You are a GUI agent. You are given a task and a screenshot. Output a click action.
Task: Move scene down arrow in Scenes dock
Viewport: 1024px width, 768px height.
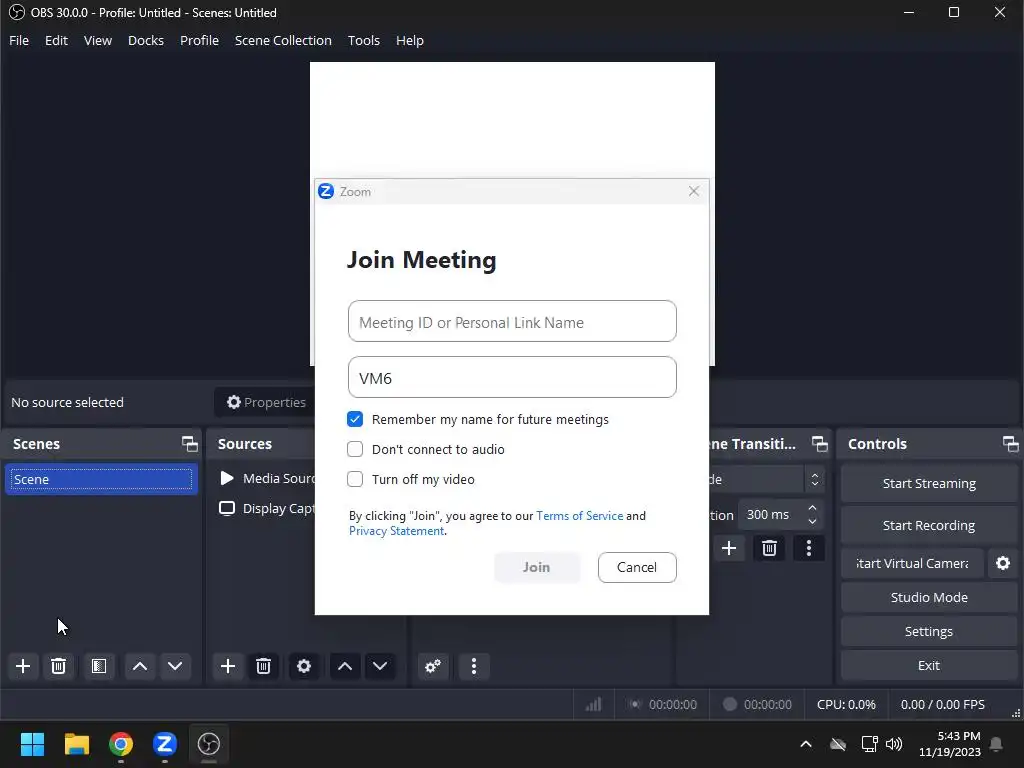pos(175,666)
